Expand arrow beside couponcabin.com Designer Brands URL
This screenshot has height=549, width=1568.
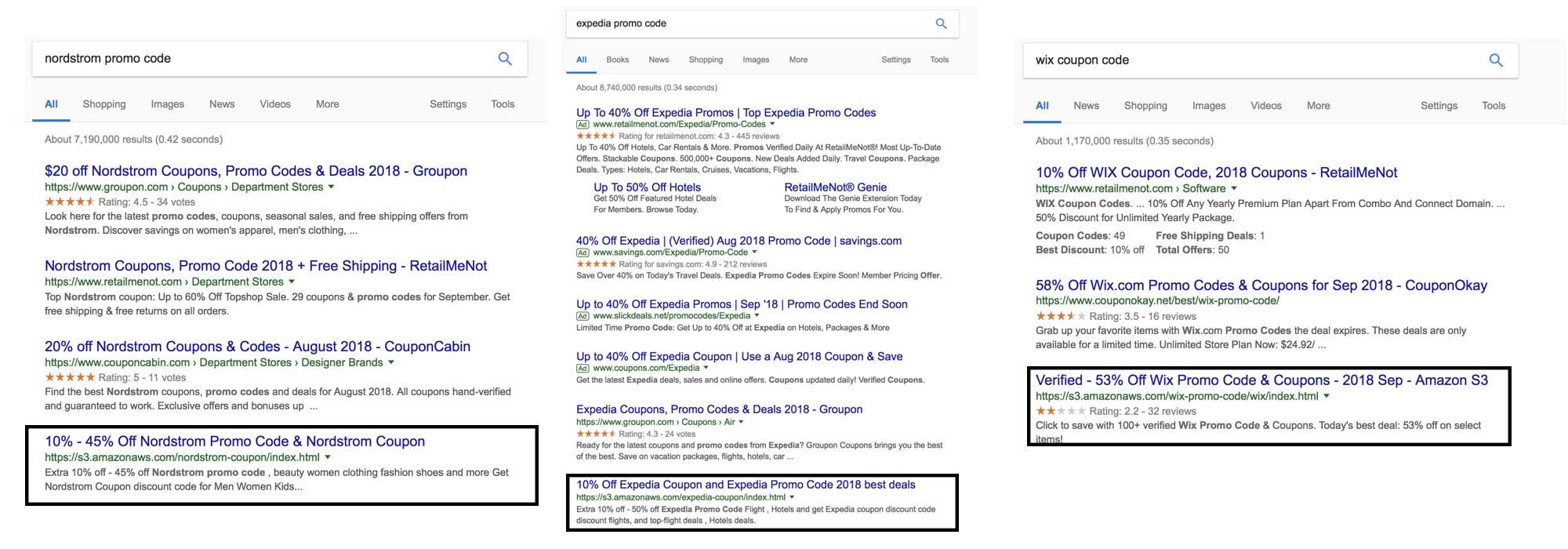click(x=391, y=362)
